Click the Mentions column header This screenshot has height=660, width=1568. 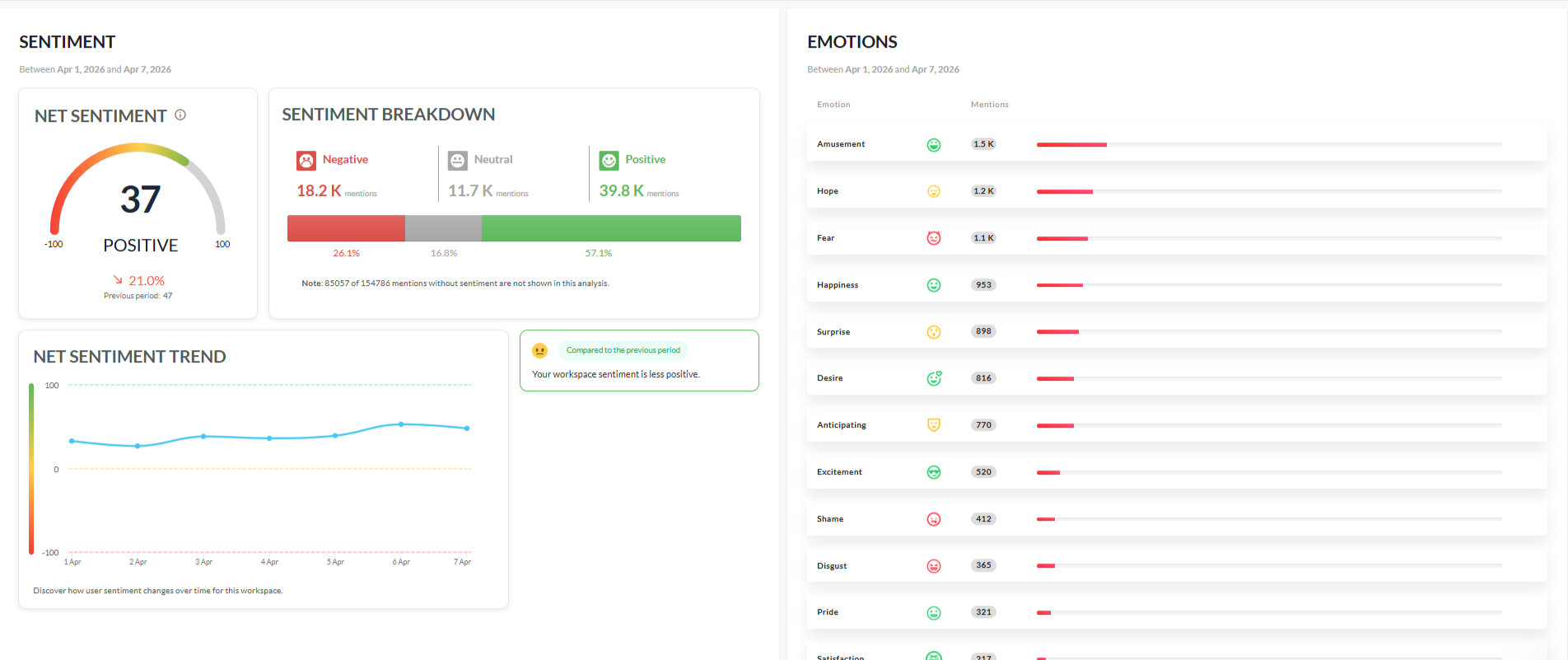[989, 105]
